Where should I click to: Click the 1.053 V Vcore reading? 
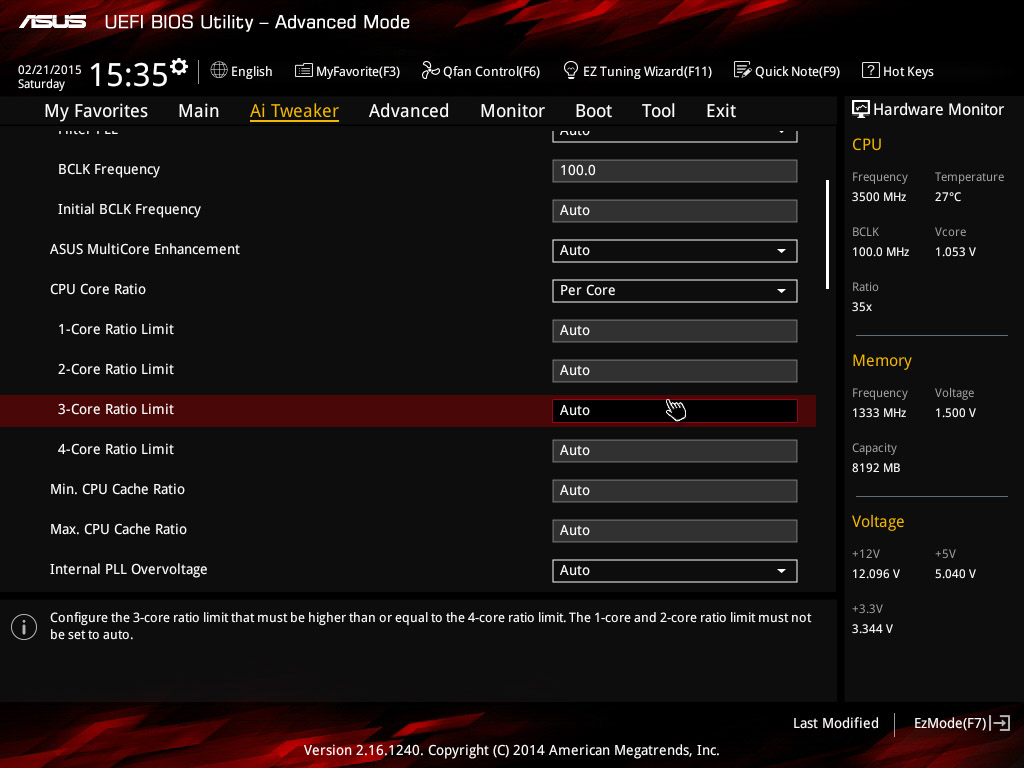click(955, 251)
